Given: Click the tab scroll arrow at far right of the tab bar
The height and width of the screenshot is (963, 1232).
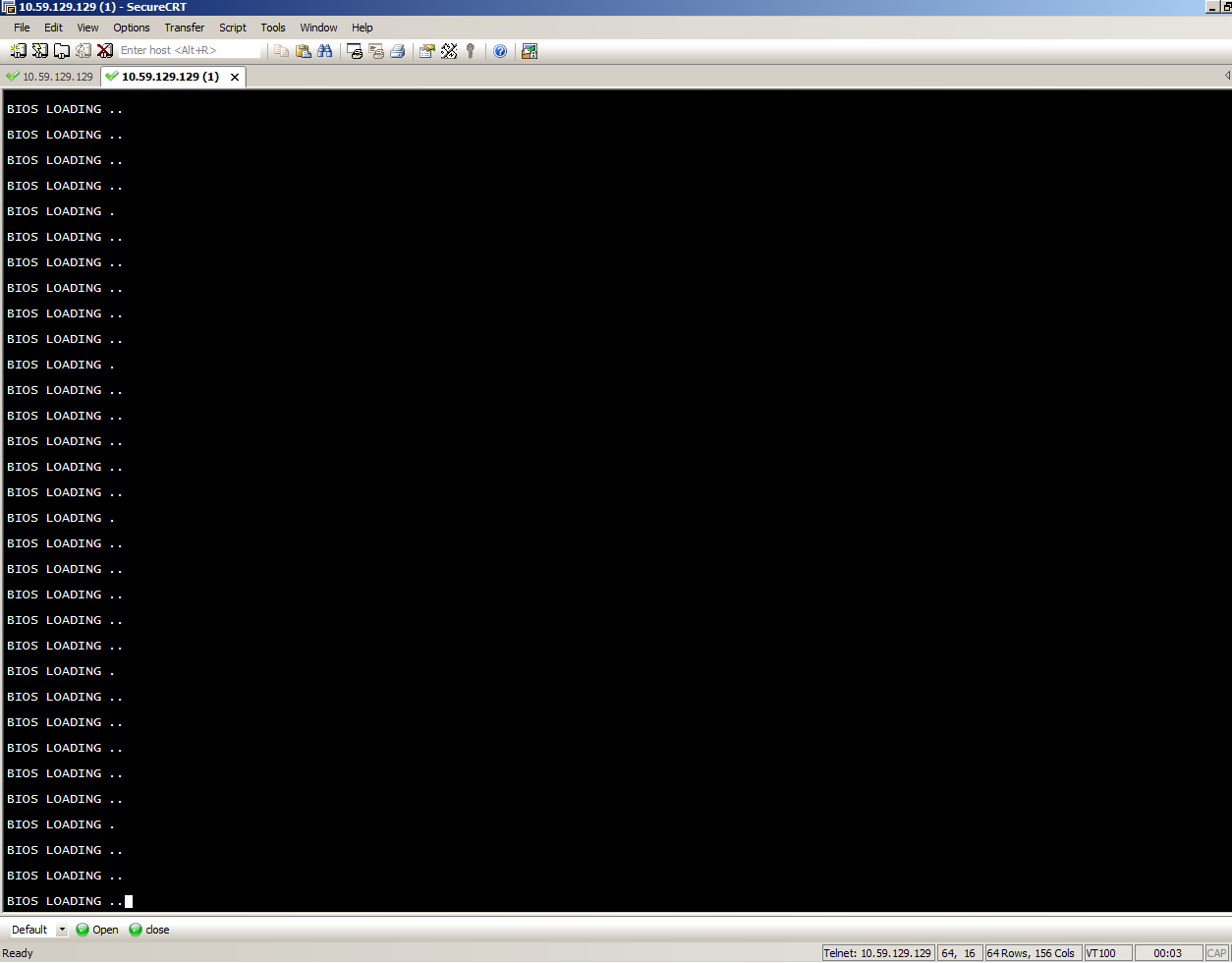Looking at the screenshot, I should [x=1226, y=76].
